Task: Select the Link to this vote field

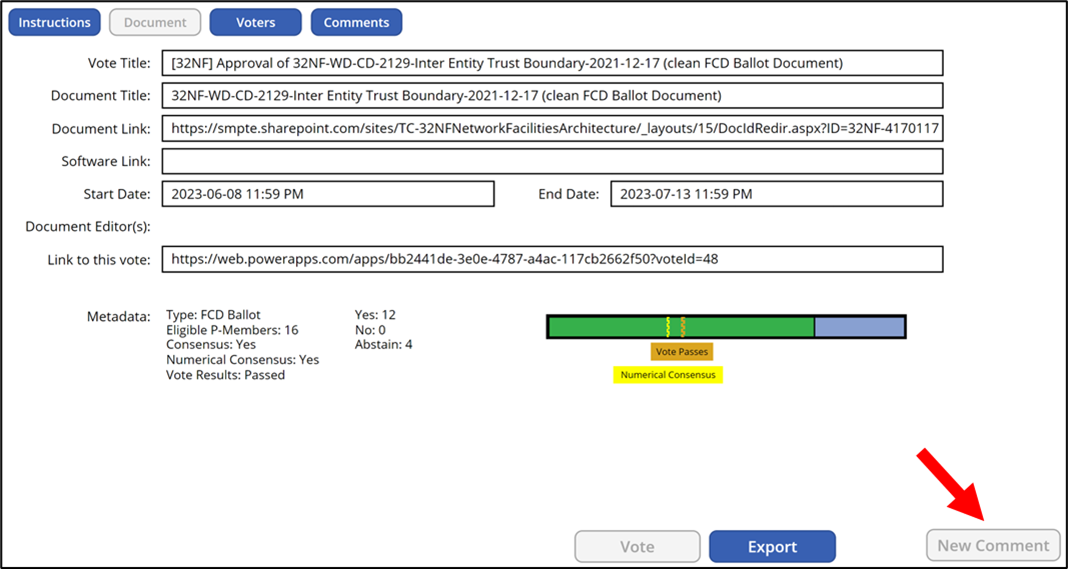Action: [x=552, y=259]
